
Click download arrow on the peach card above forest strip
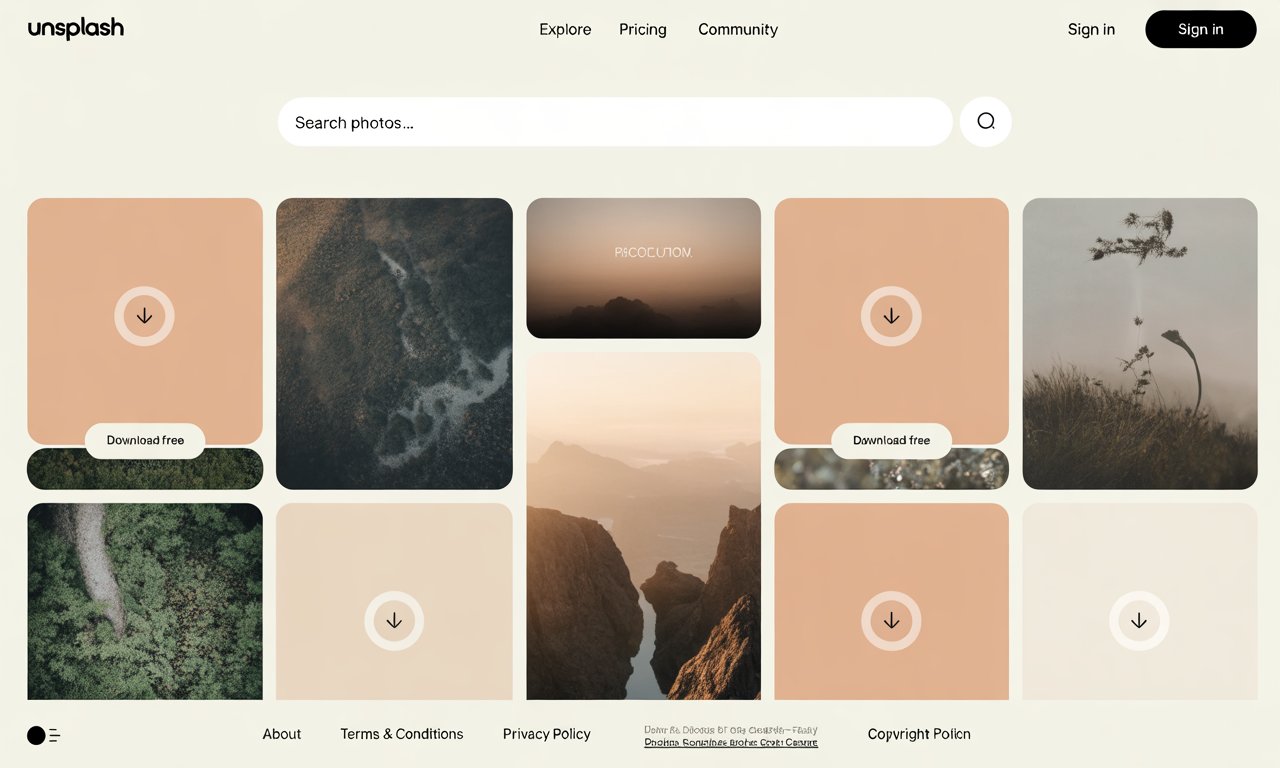[145, 316]
